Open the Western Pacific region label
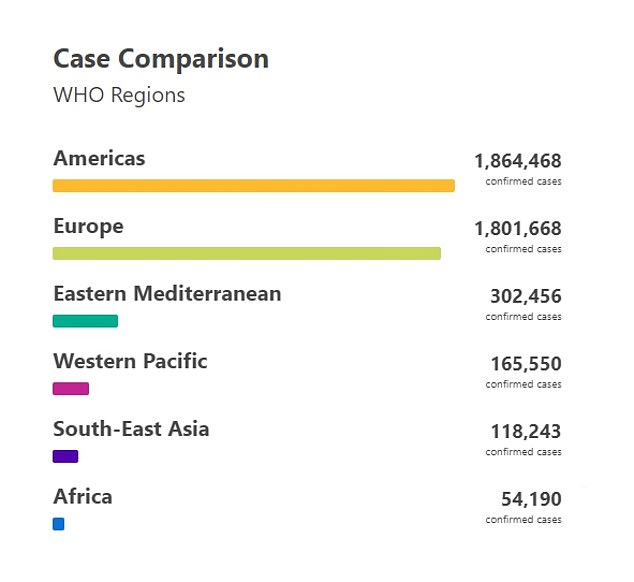This screenshot has width=634, height=582. 130,362
